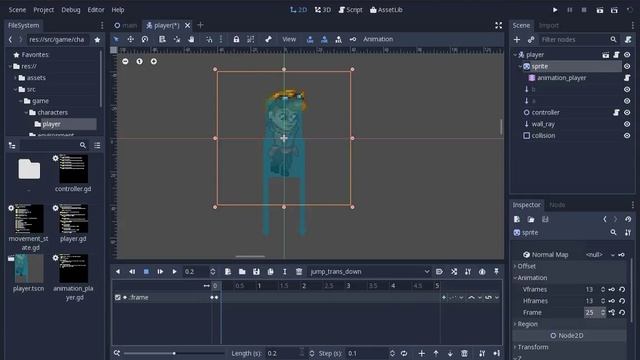The width and height of the screenshot is (640, 360).
Task: Open the Editor menu
Action: [96, 10]
